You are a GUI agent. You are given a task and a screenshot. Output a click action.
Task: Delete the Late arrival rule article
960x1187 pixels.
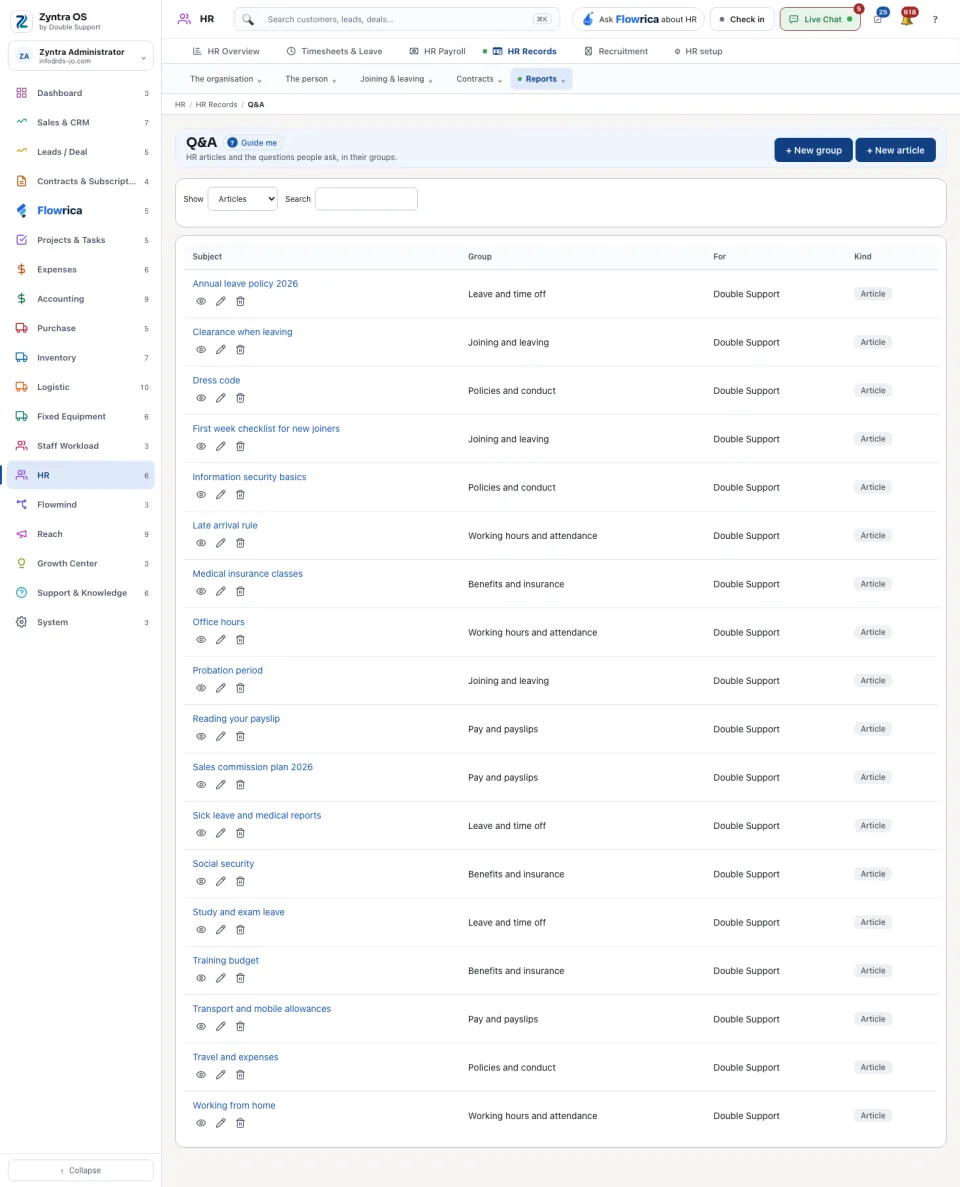point(240,544)
